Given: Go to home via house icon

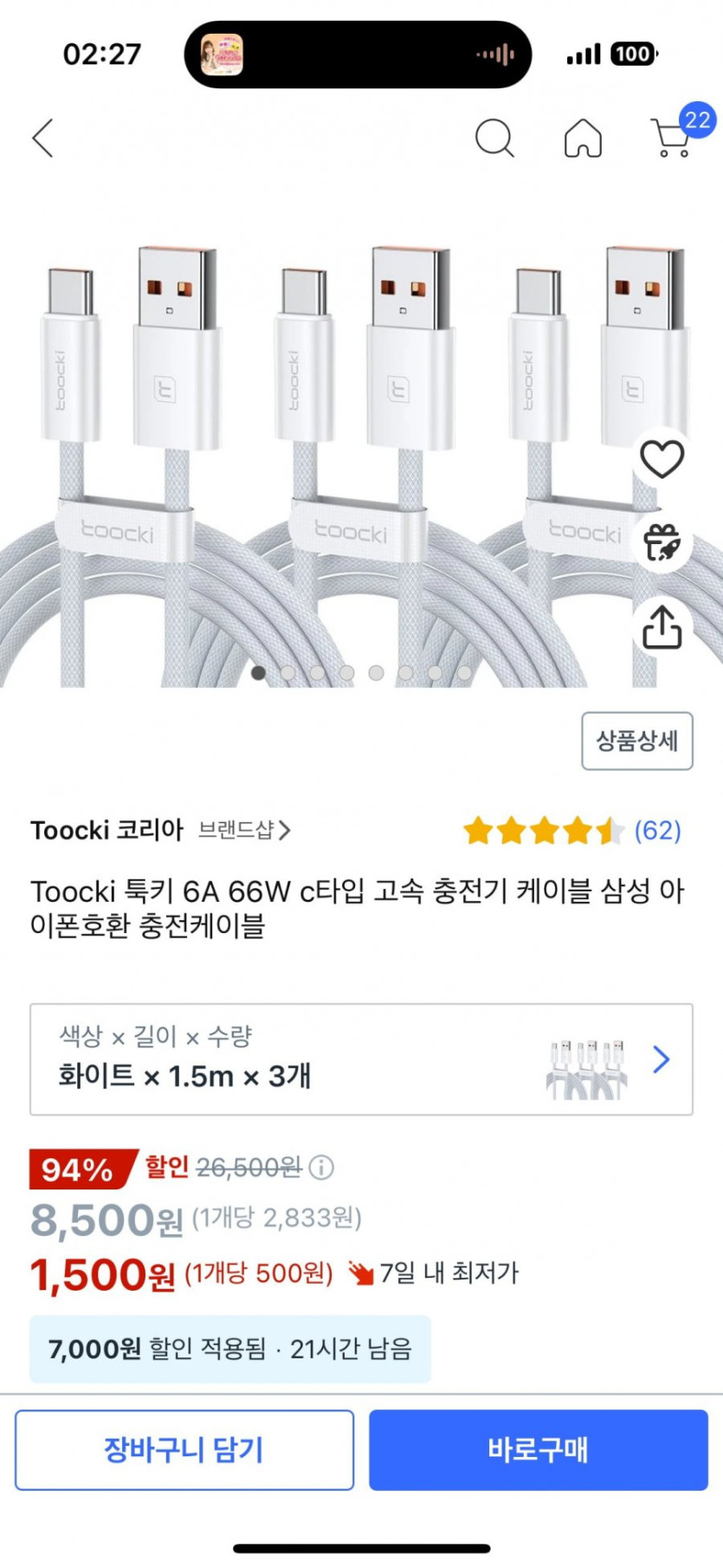Looking at the screenshot, I should coord(583,138).
